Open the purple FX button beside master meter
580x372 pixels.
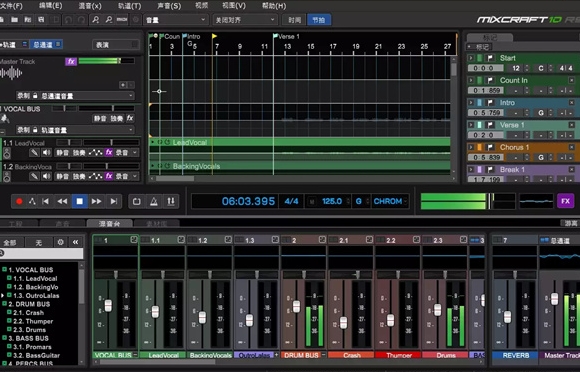pyautogui.click(x=565, y=201)
